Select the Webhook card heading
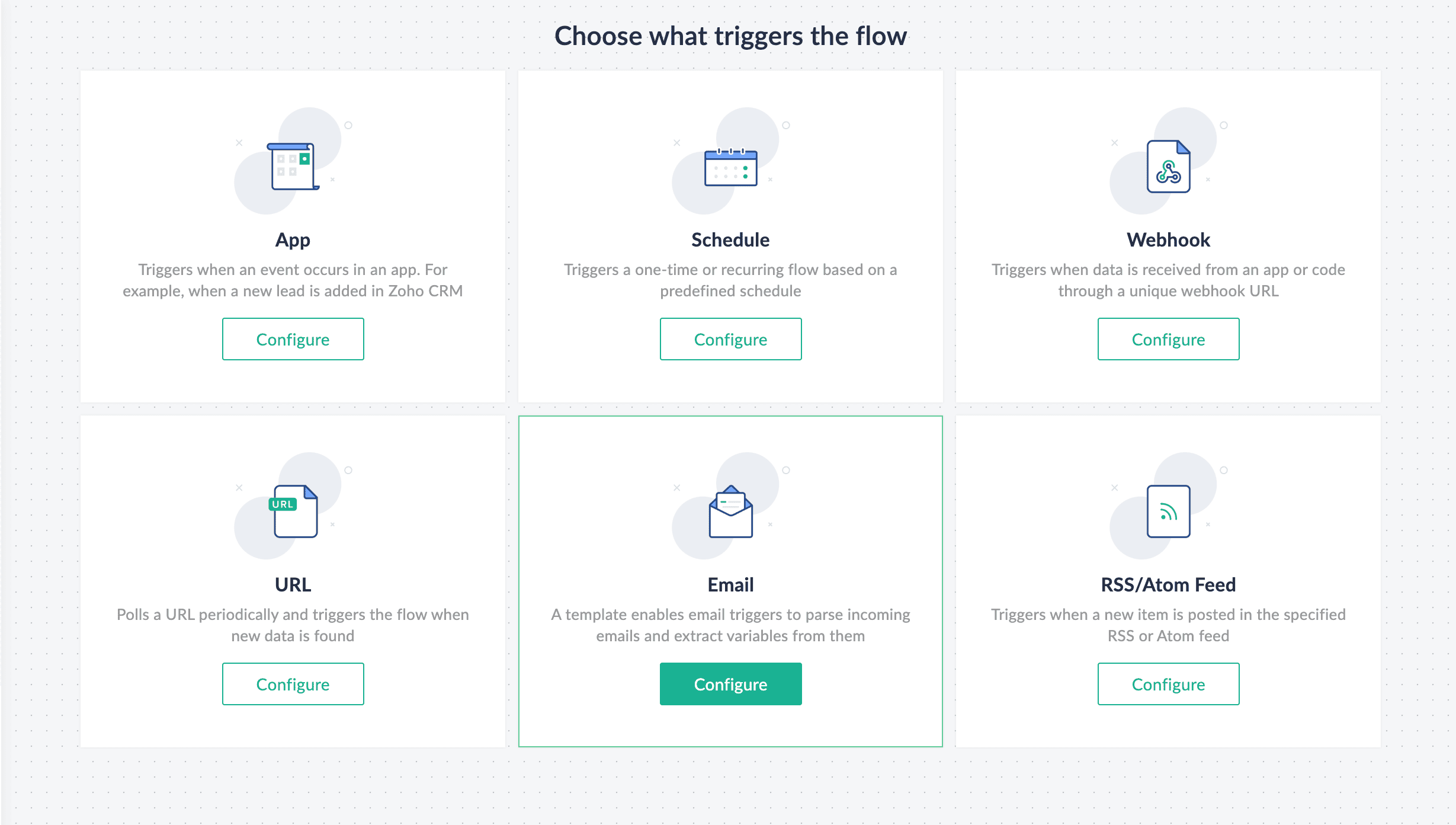This screenshot has height=825, width=1456. tap(1168, 240)
